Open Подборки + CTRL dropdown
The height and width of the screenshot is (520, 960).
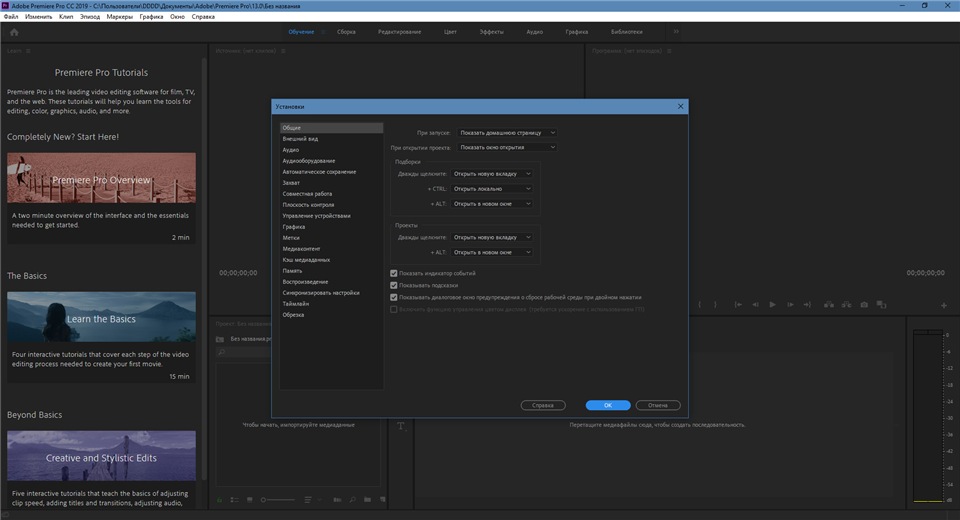[x=492, y=189]
